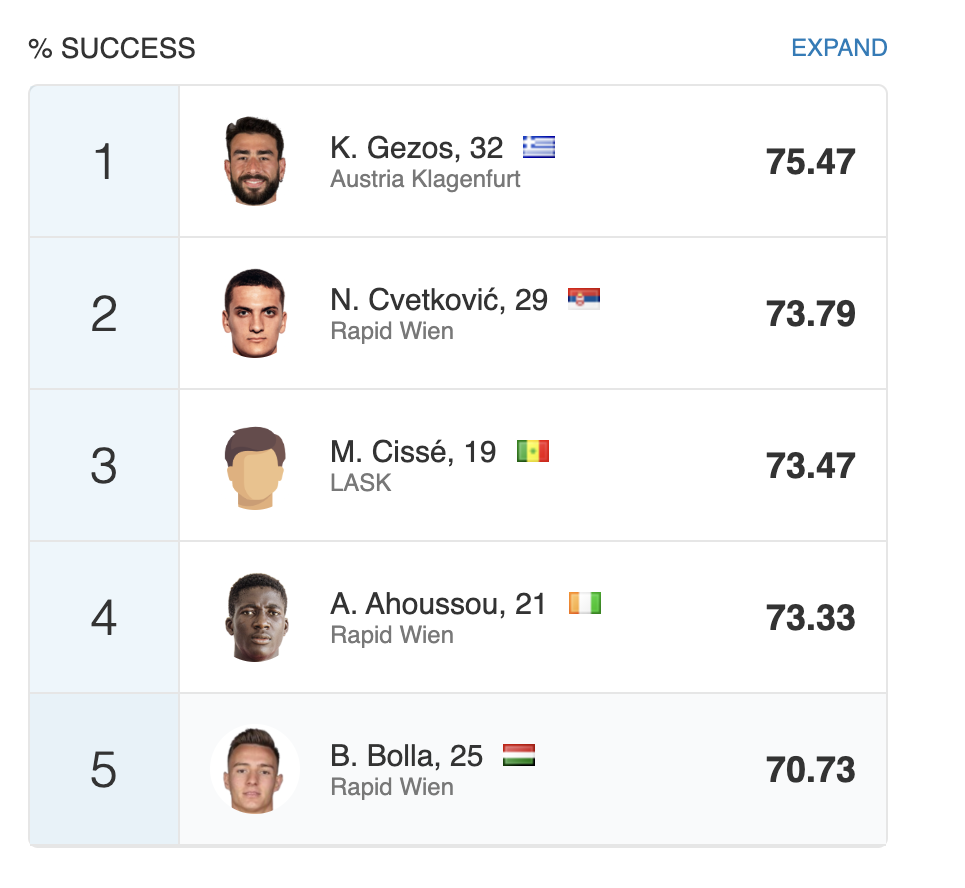Click N. Cvetković player photo
The image size is (965, 888).
click(x=255, y=313)
